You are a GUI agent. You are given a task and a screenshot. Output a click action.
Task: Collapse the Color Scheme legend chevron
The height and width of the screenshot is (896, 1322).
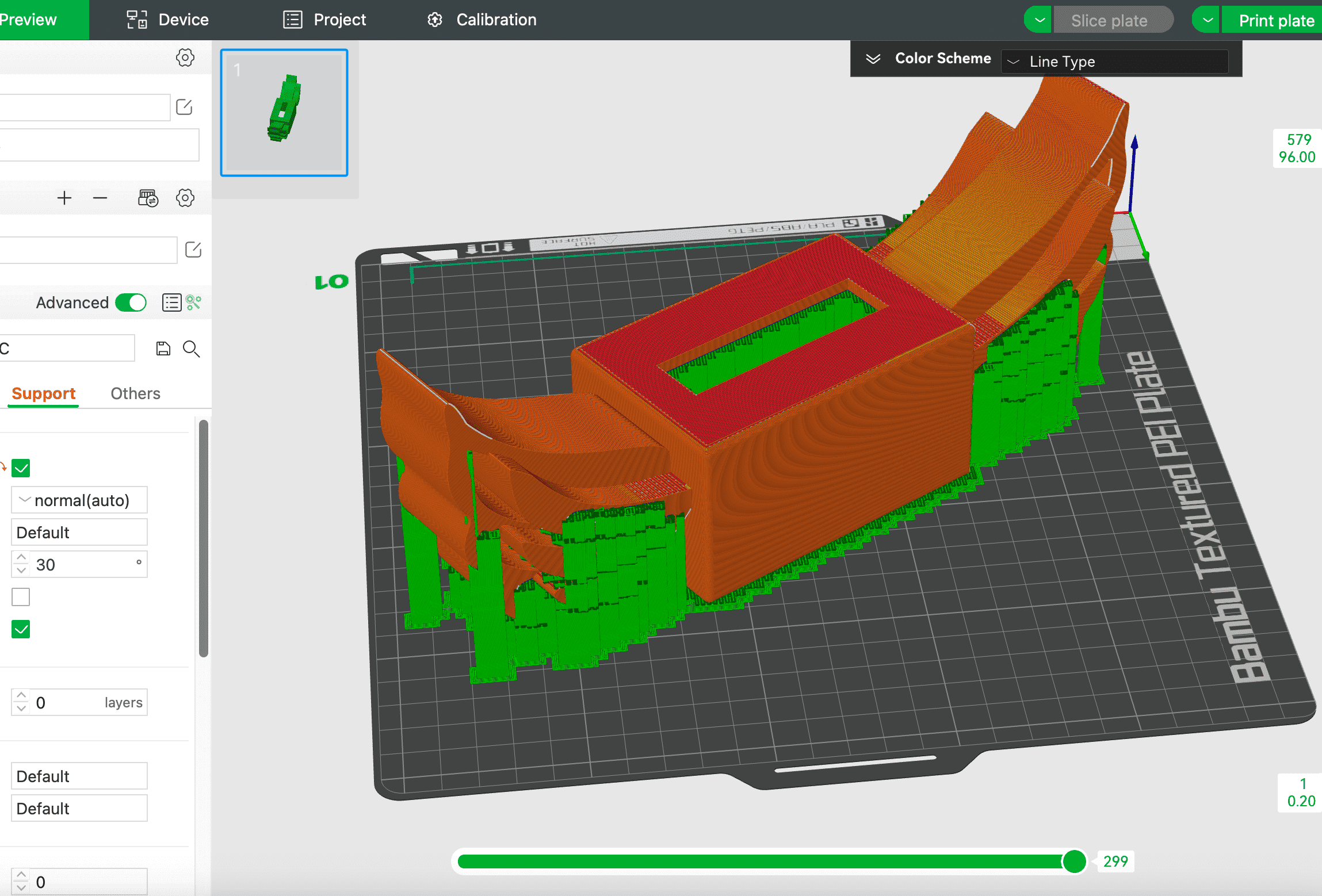[x=873, y=59]
